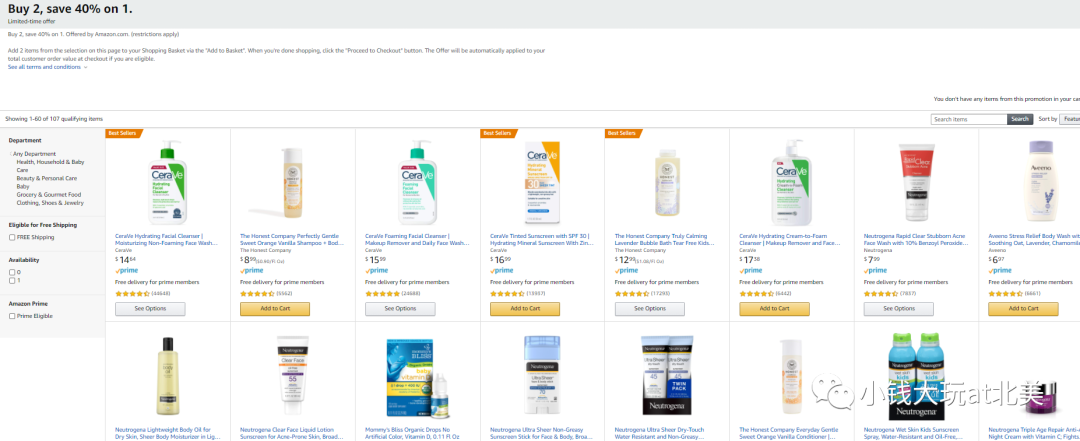Check the Availability option labeled 0
1080x441 pixels.
click(x=12, y=272)
